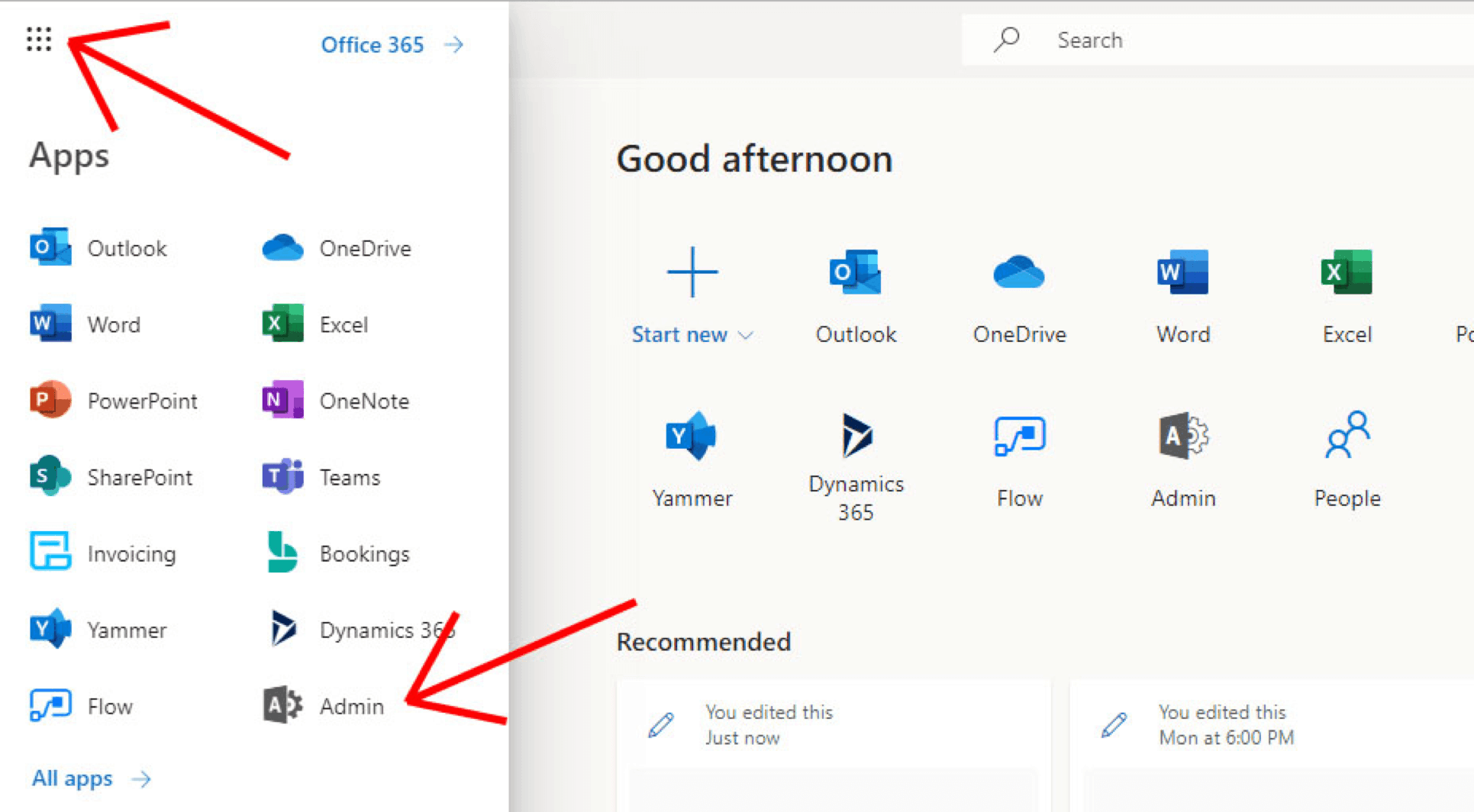Click the OneNote label in Apps list
The image size is (1474, 812).
coord(364,401)
